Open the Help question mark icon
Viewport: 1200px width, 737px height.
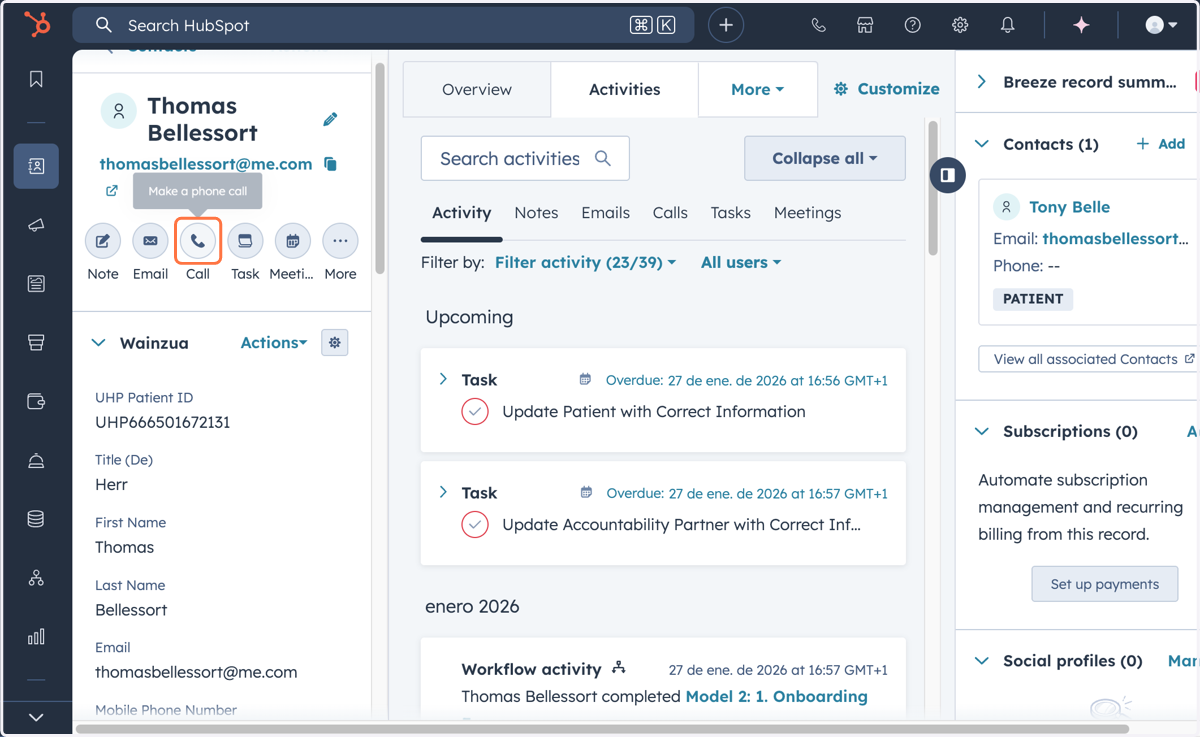point(912,25)
